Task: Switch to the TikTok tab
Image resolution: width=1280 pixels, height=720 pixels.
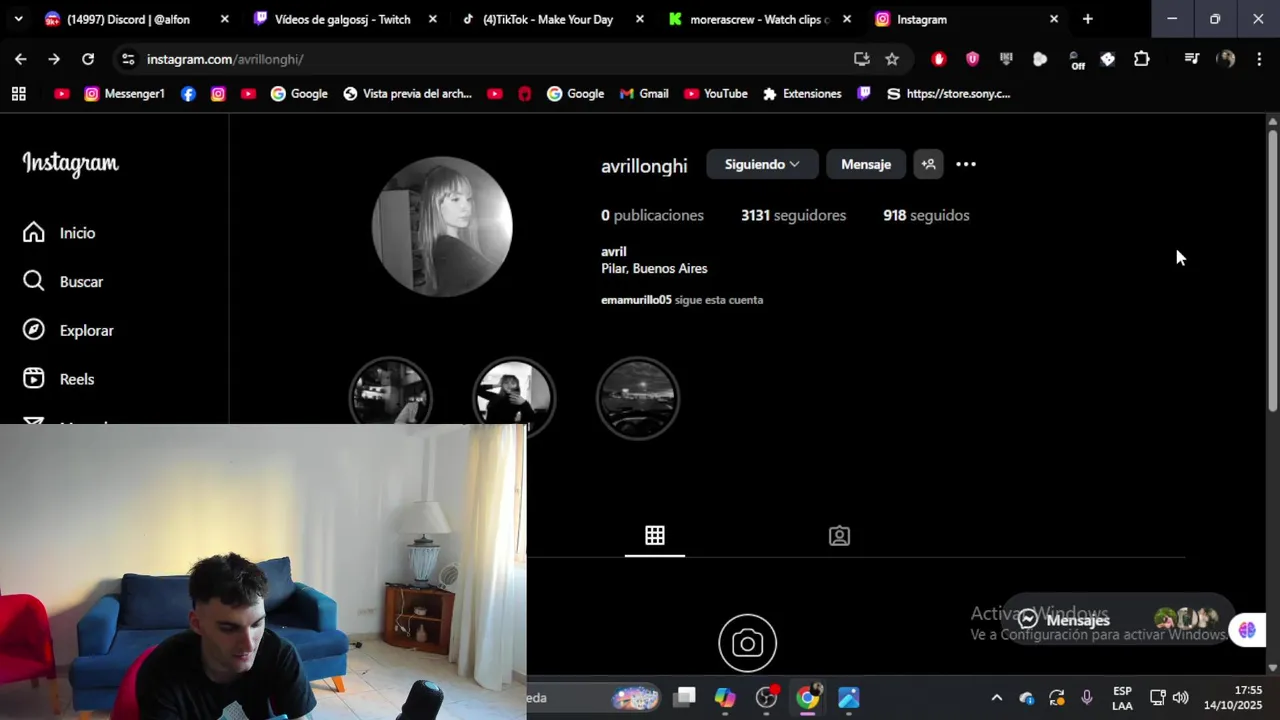Action: coord(548,19)
